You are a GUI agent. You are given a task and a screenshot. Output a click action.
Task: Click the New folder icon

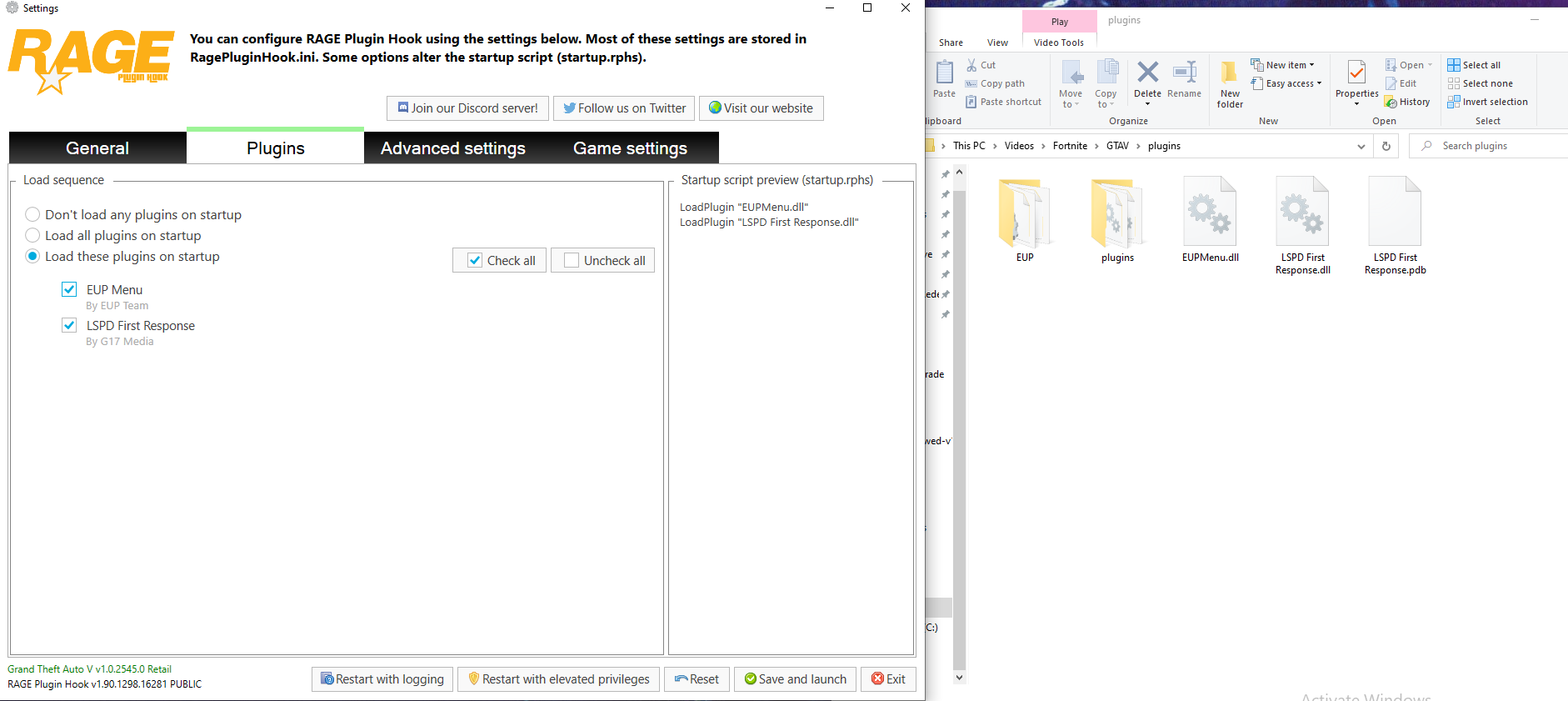click(1230, 75)
